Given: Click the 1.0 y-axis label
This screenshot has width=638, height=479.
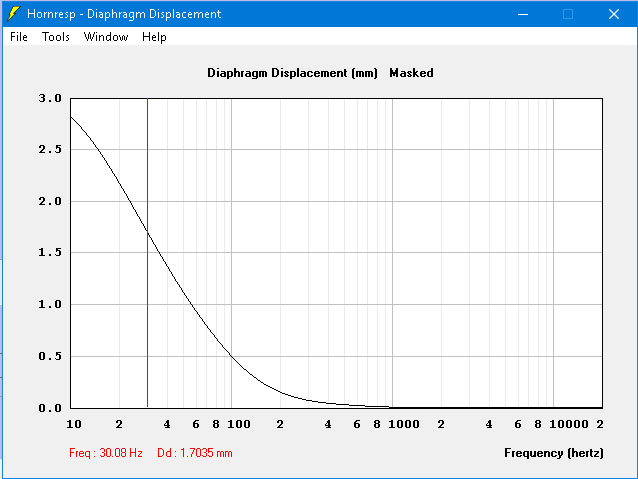Looking at the screenshot, I should [50, 304].
